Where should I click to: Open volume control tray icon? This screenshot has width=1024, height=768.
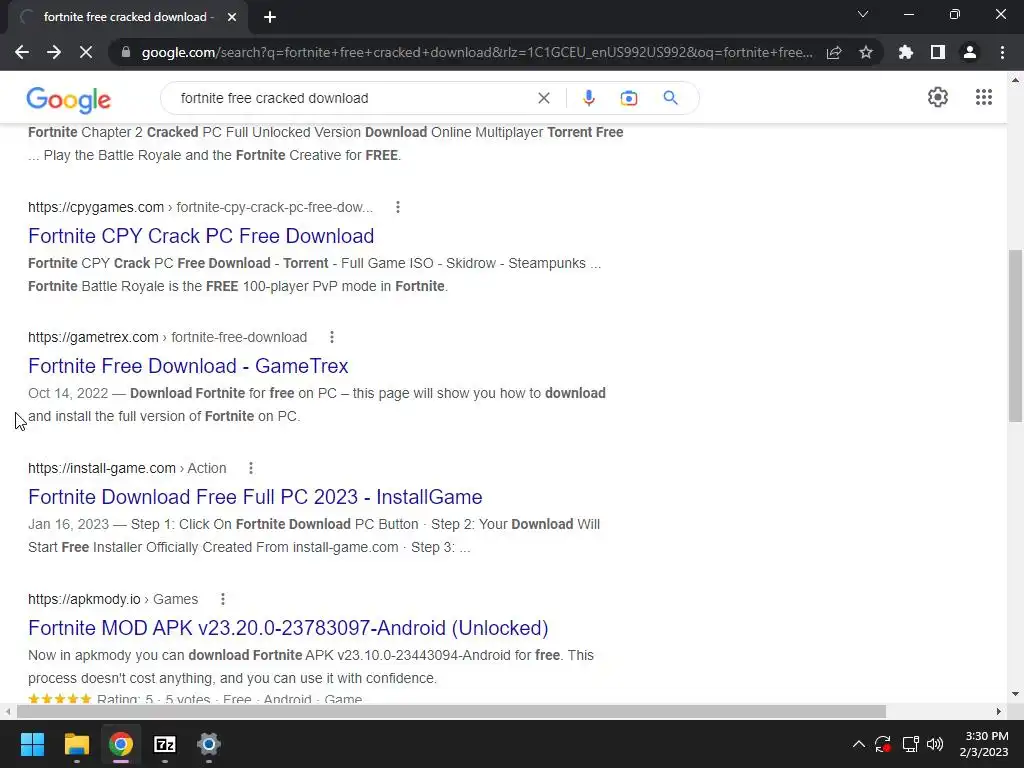tap(935, 744)
